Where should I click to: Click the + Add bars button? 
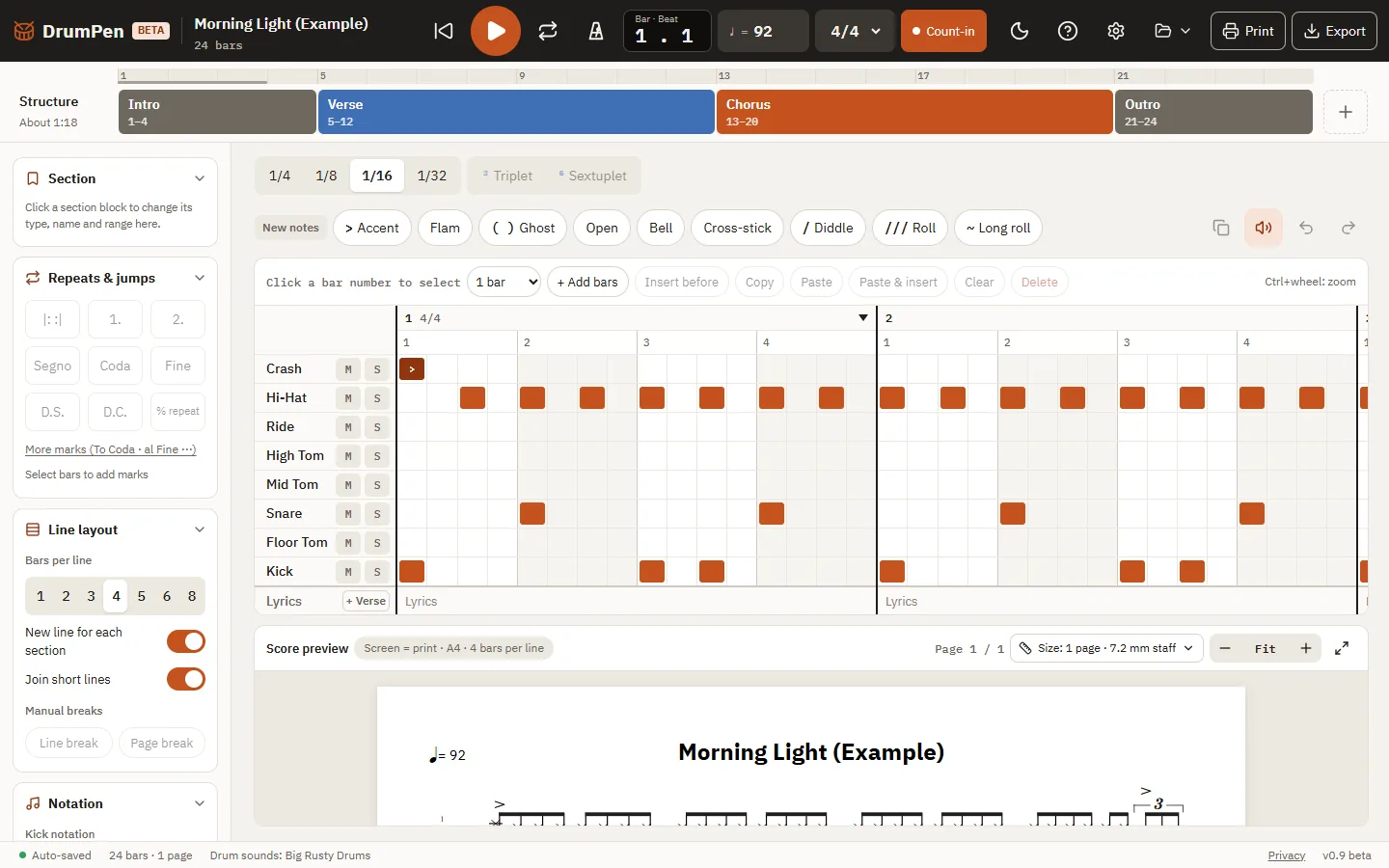[587, 282]
